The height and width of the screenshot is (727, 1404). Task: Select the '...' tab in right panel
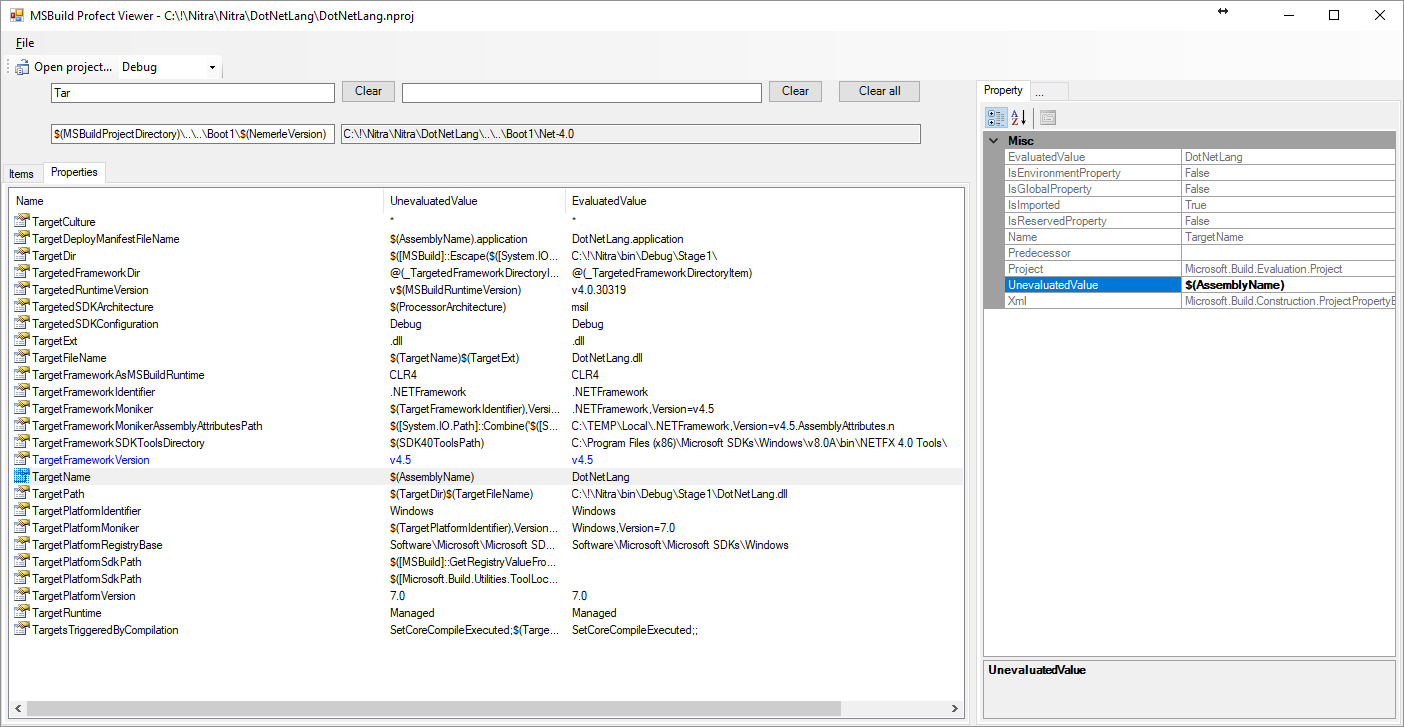1049,92
